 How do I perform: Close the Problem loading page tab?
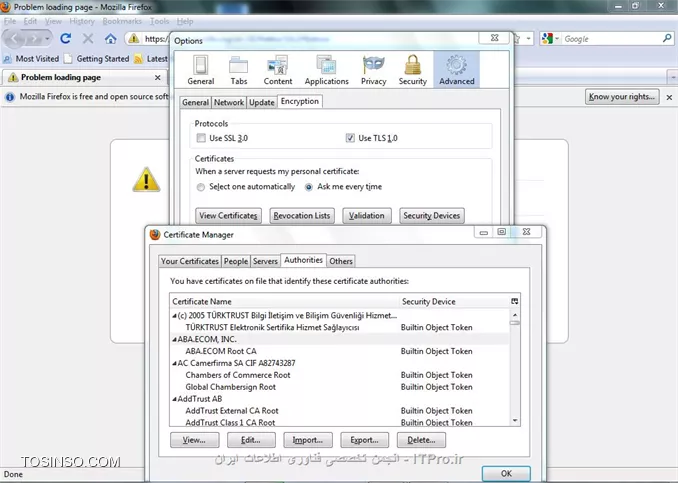click(x=158, y=77)
